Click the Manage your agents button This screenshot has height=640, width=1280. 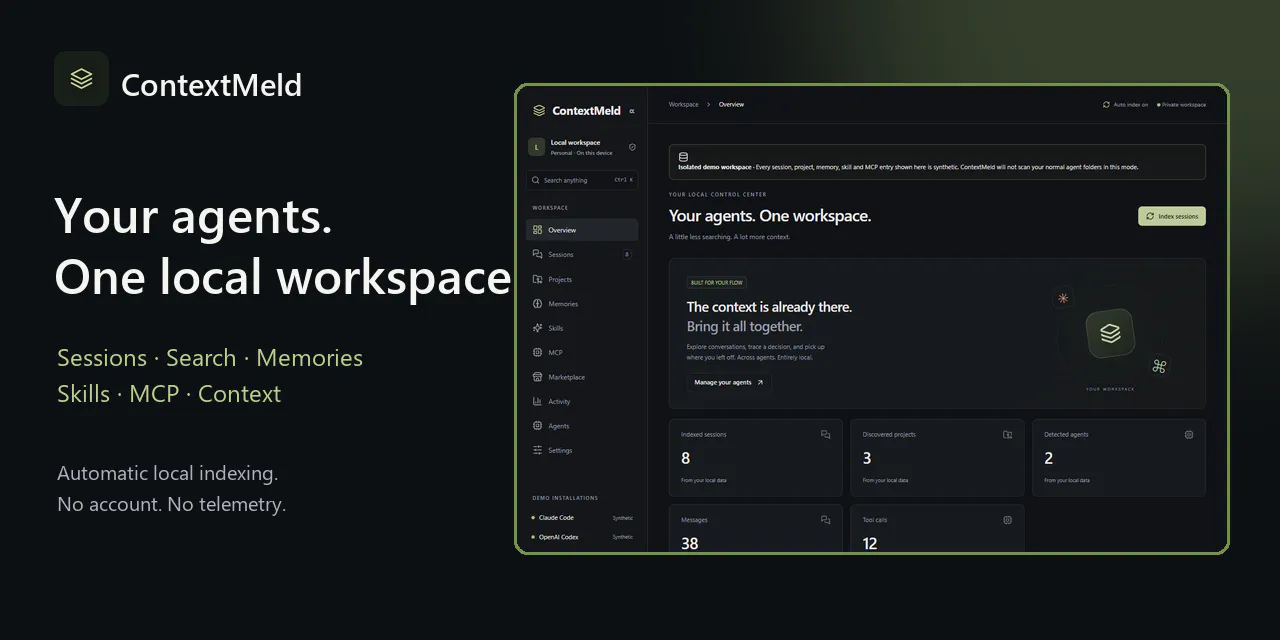click(x=728, y=382)
